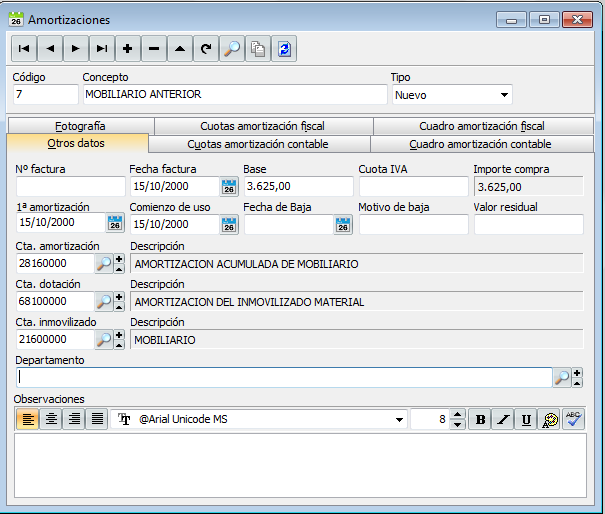Toggle underline formatting in Observaciones
Screen dimensions: 605x514
click(526, 419)
